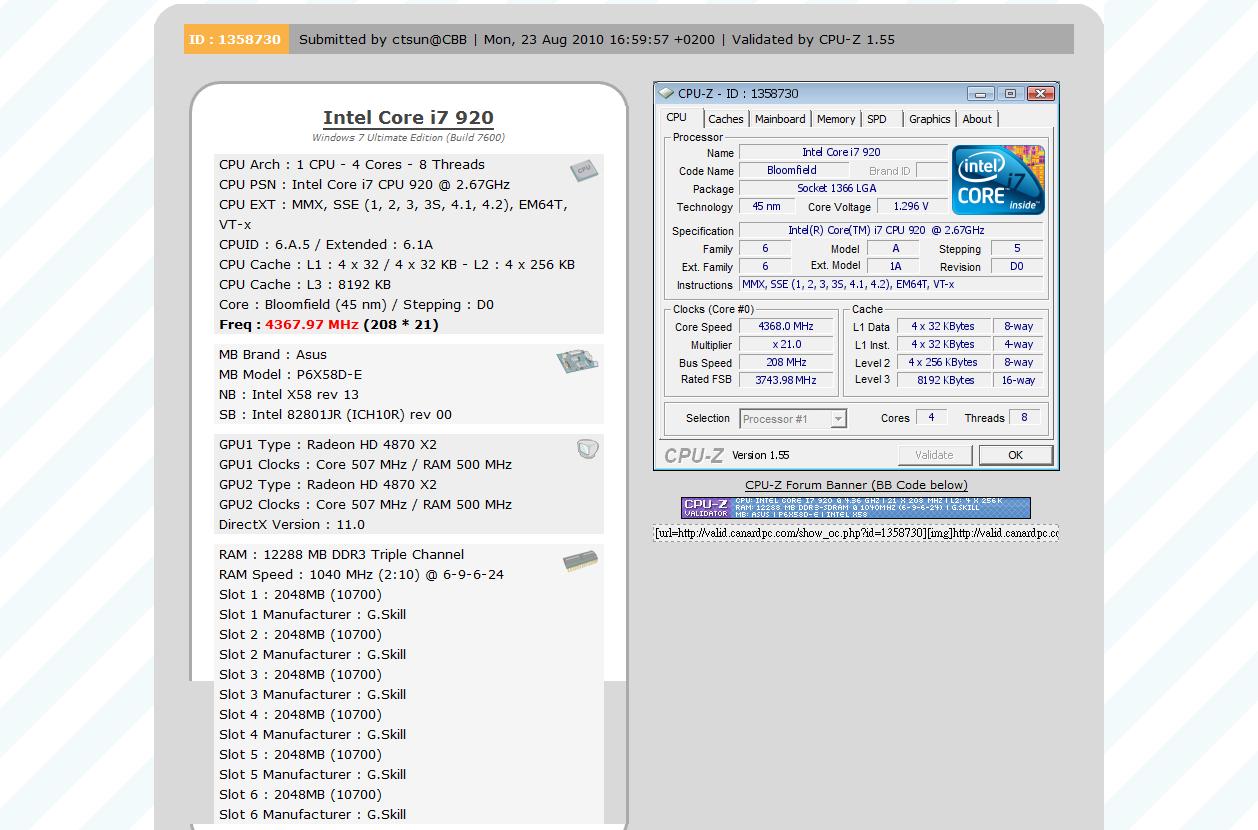This screenshot has height=830, width=1258.
Task: Click the DirectX Version : 11.0 line
Action: point(292,525)
